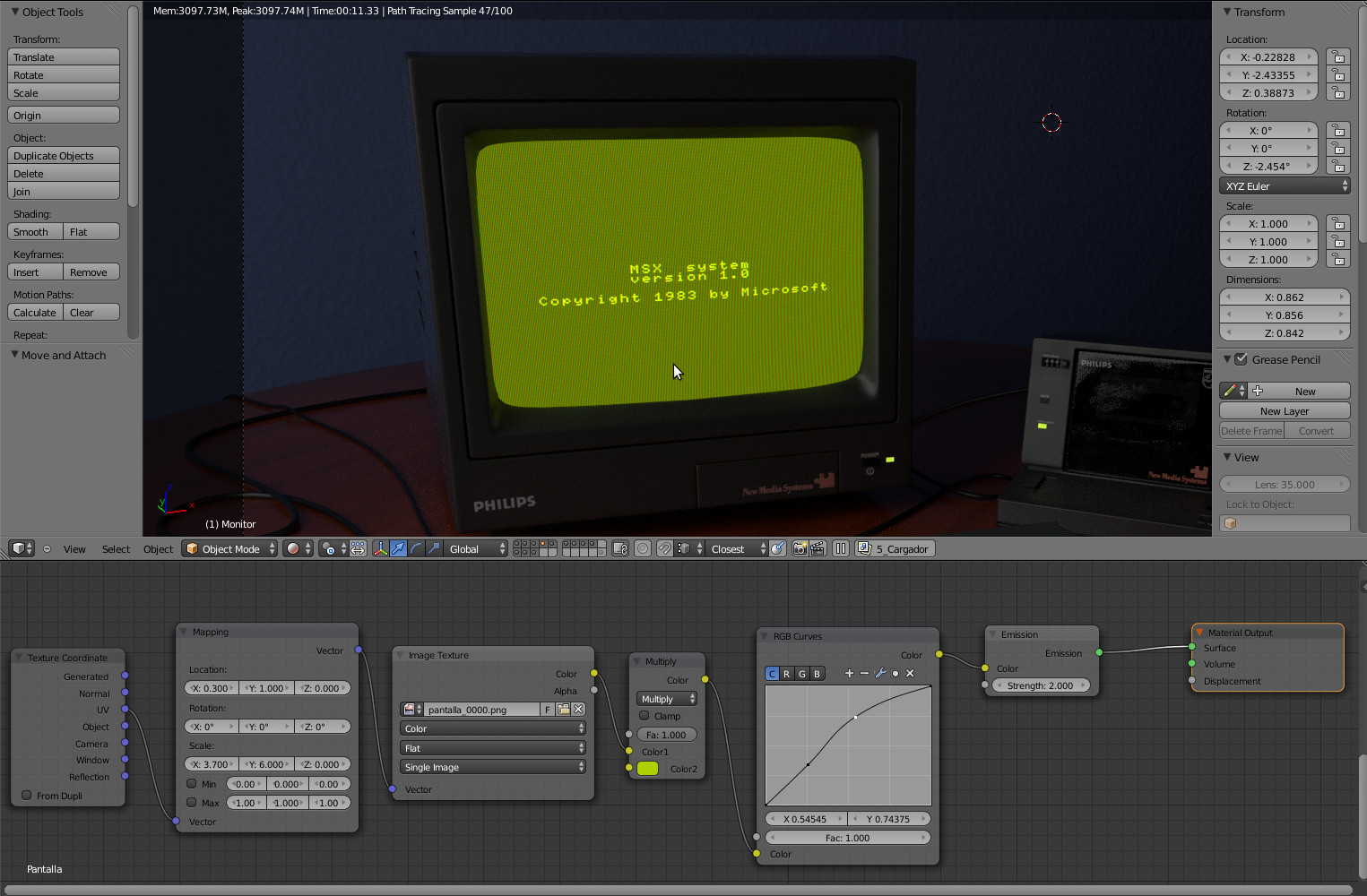Toggle manipulate center points button
1367x896 pixels.
pos(358,548)
